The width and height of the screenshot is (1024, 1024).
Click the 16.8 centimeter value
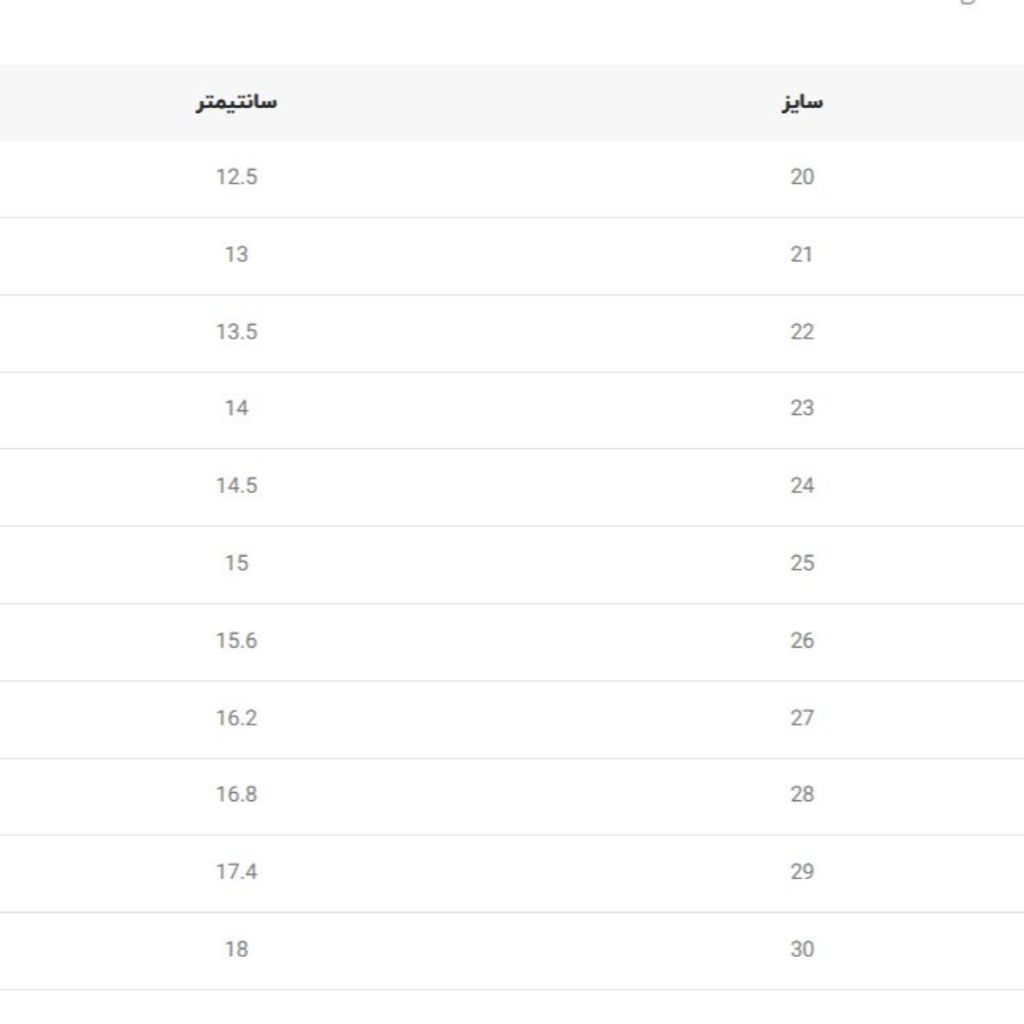point(236,795)
